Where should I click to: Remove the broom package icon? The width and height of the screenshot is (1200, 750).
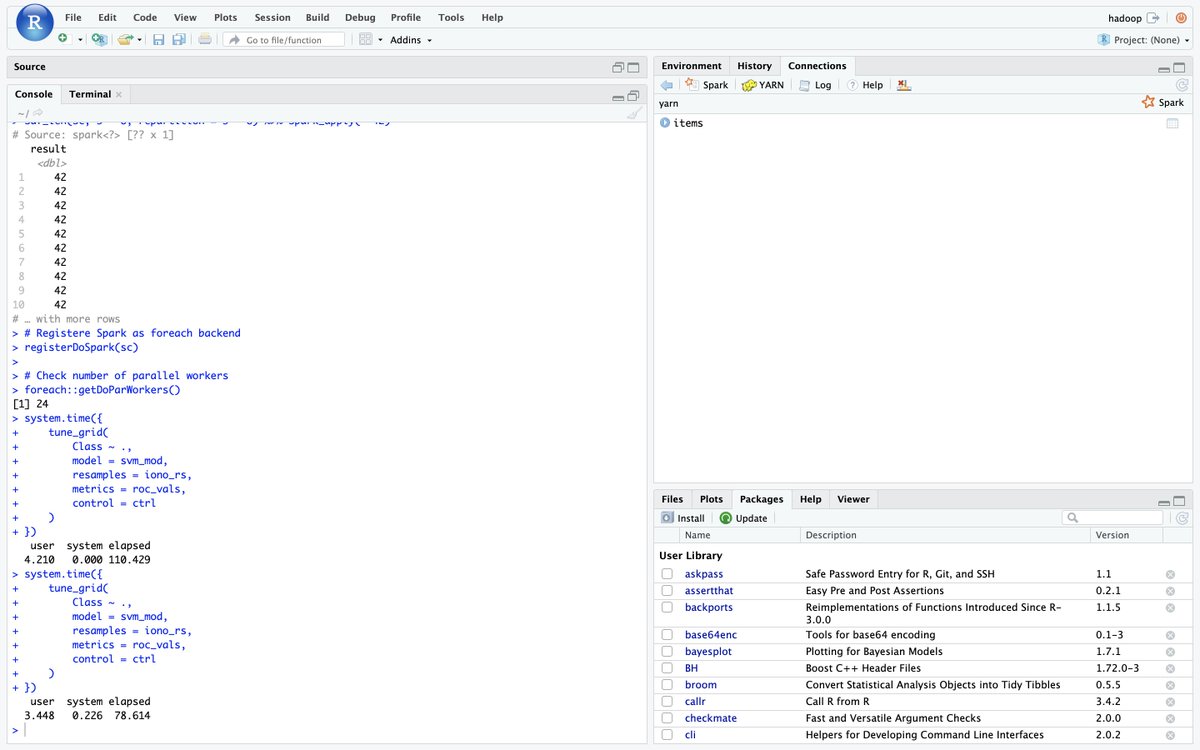1170,685
